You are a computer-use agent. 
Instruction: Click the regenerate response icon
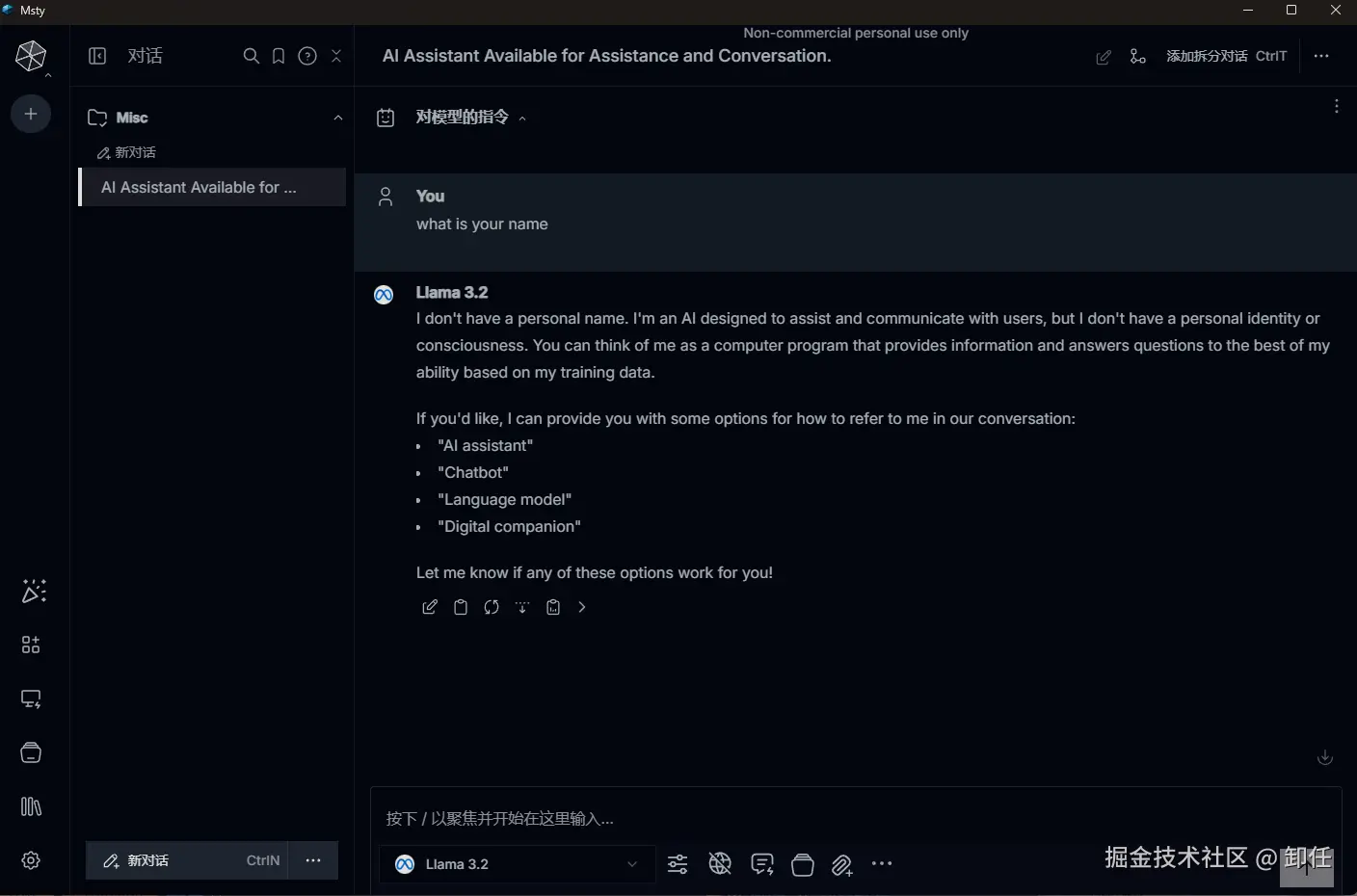coord(492,607)
